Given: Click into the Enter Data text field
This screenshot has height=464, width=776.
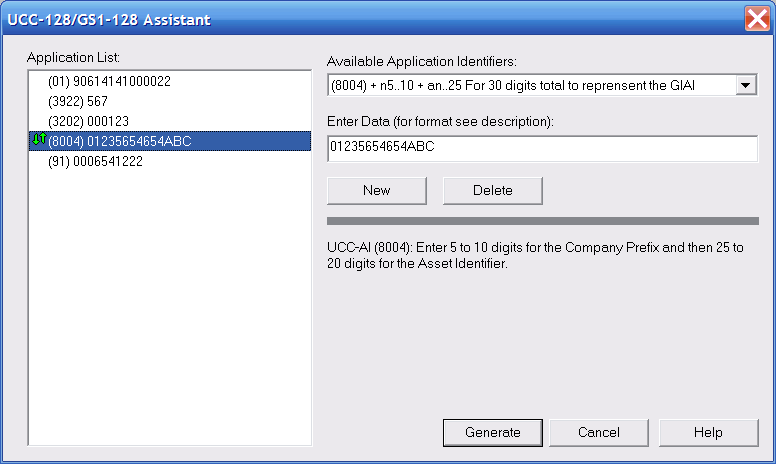Looking at the screenshot, I should 542,148.
